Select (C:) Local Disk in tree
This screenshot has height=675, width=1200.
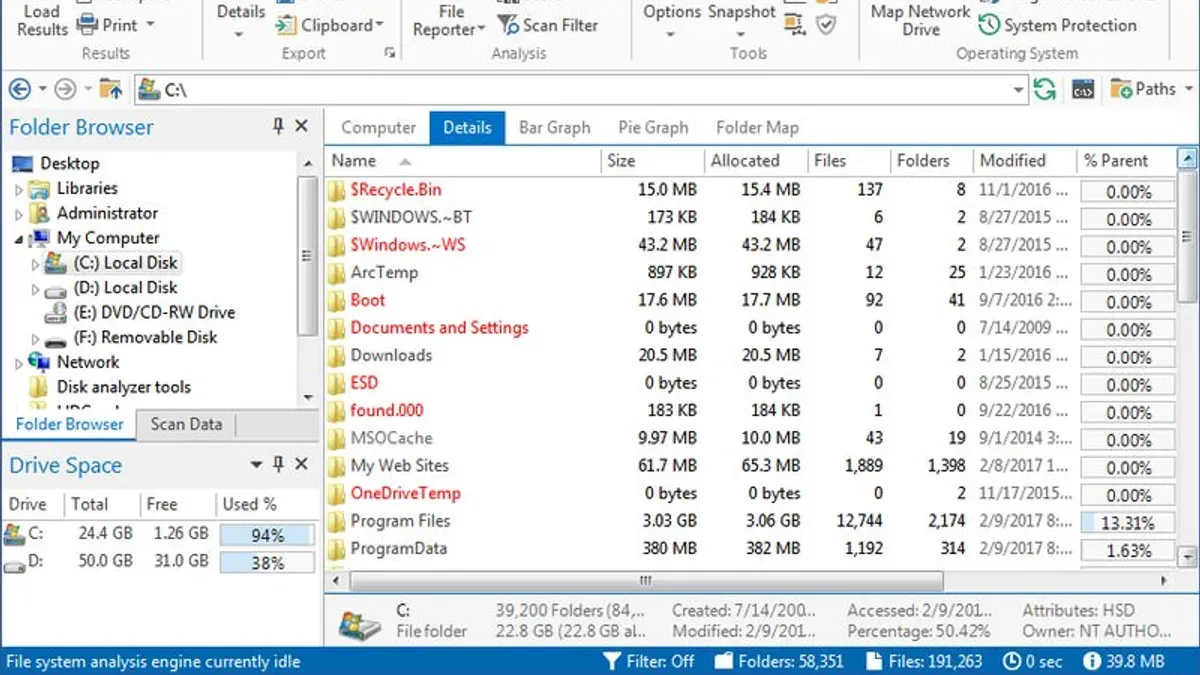pyautogui.click(x=125, y=263)
